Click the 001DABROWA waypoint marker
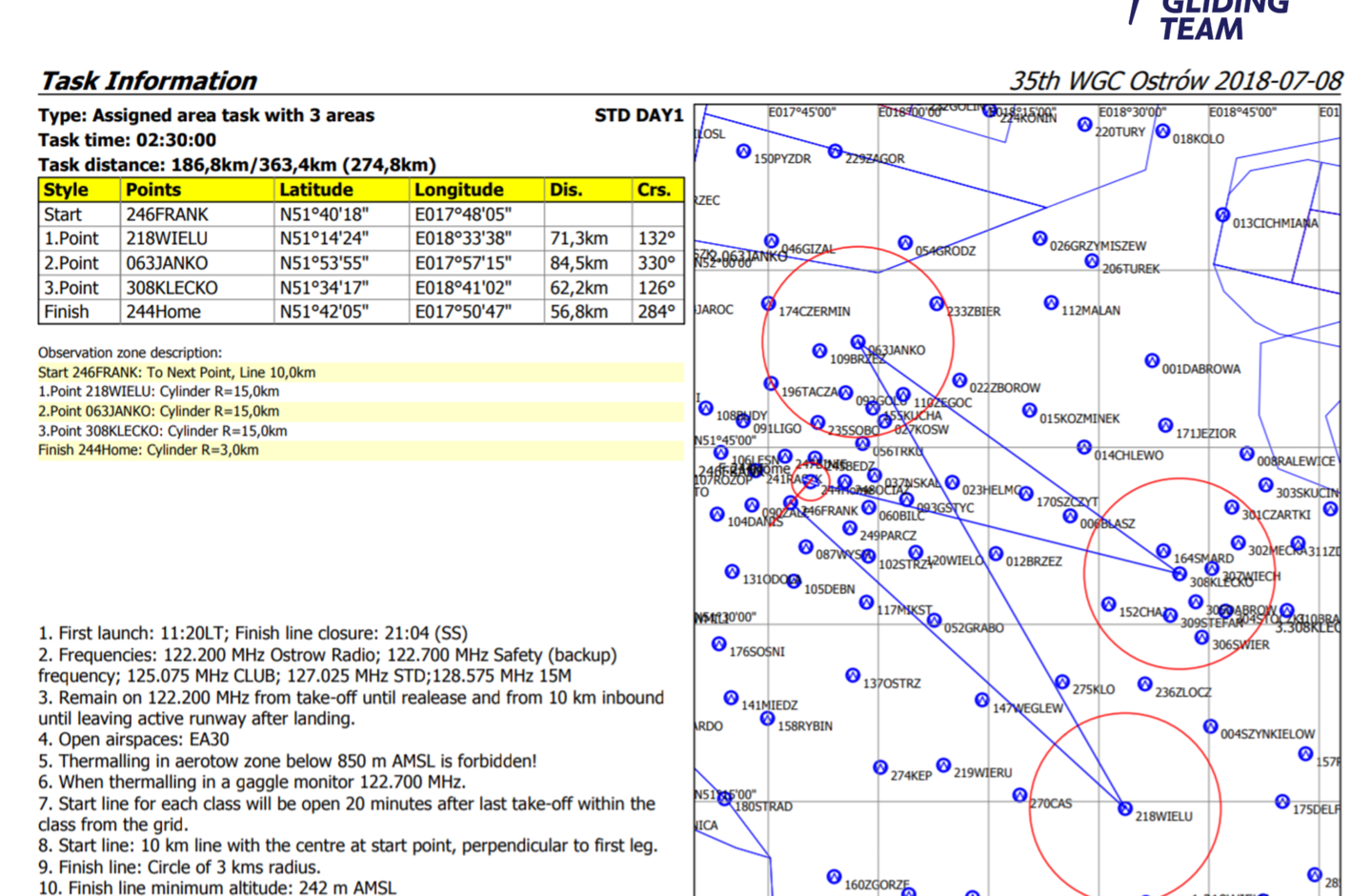This screenshot has width=1372, height=896. coord(1152,360)
